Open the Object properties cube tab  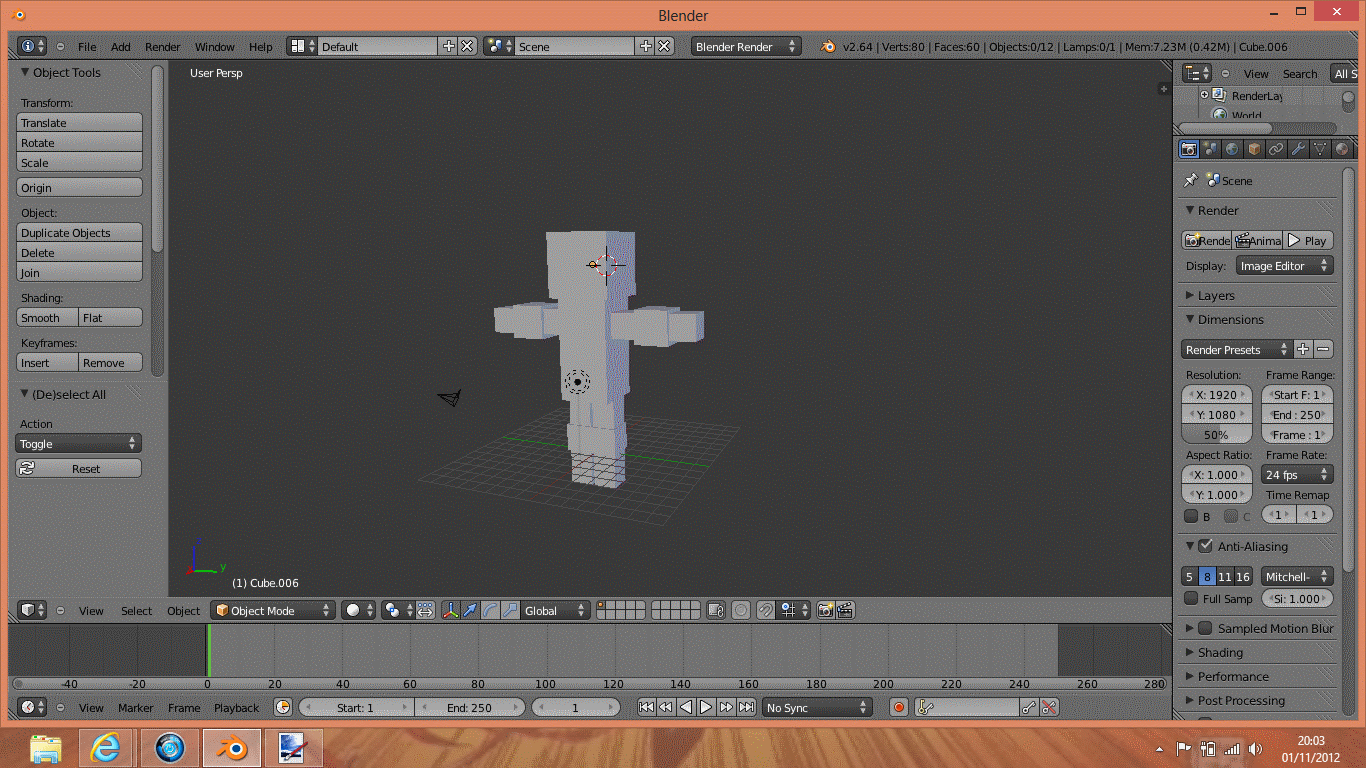click(1254, 149)
